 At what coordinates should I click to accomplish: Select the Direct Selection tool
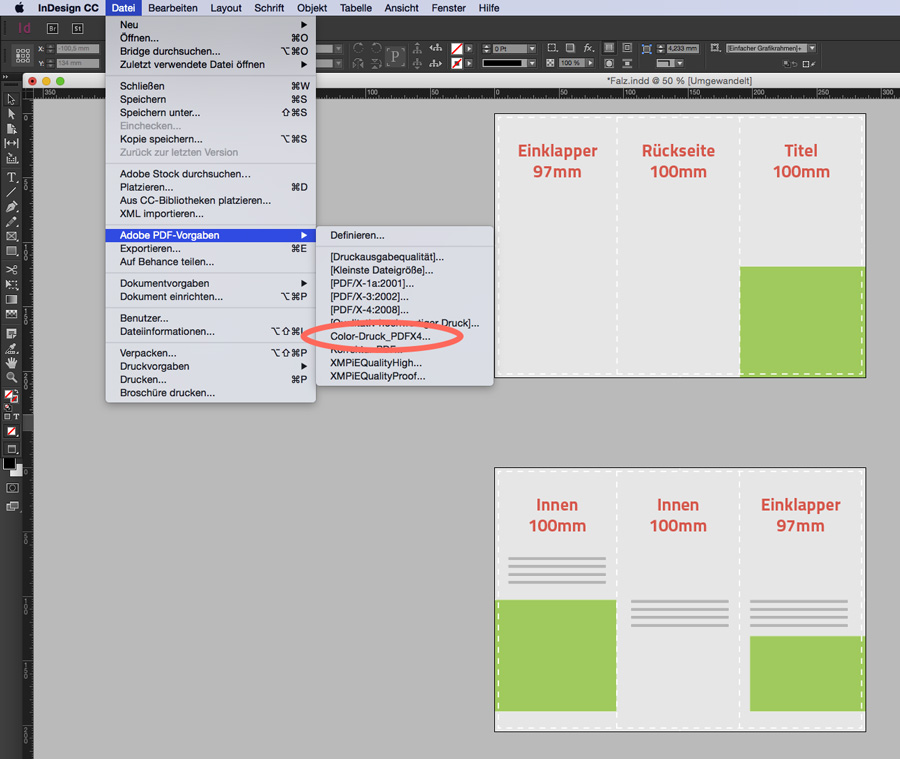tap(11, 114)
